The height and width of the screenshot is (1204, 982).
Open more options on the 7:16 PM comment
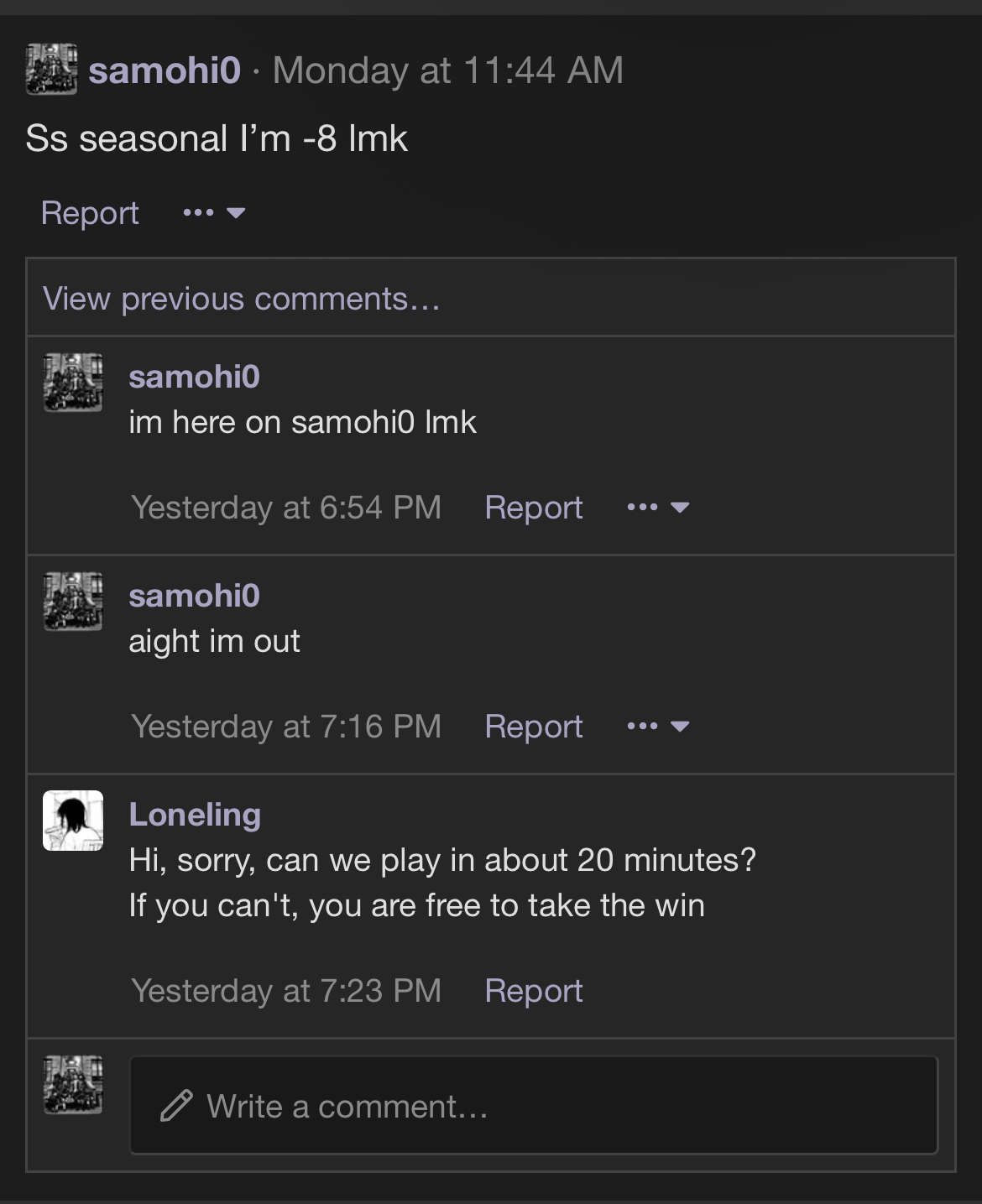click(658, 727)
